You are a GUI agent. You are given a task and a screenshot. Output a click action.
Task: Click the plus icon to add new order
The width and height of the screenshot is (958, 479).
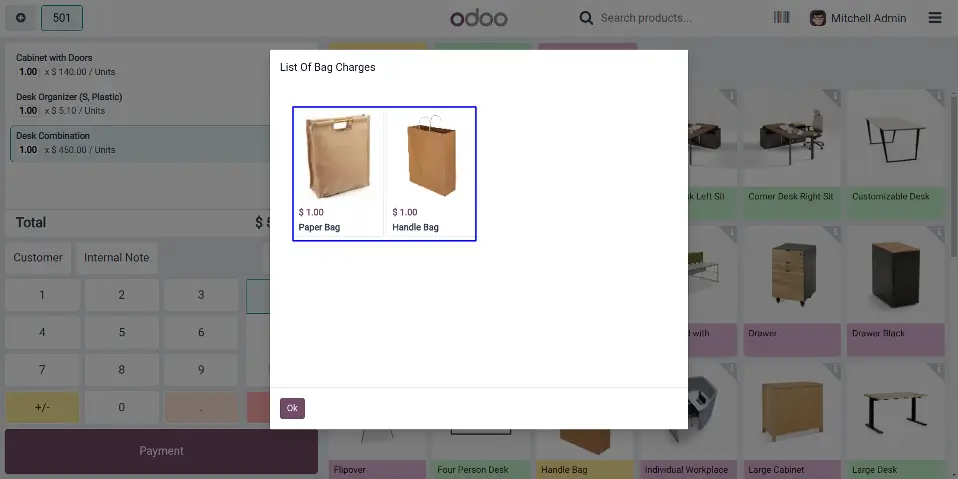(21, 18)
